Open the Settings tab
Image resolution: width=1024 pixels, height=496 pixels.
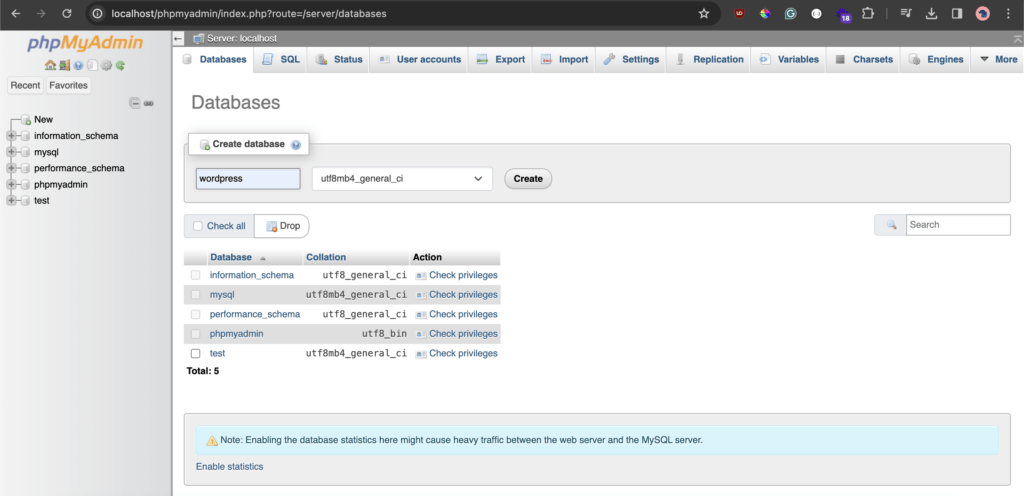[632, 59]
